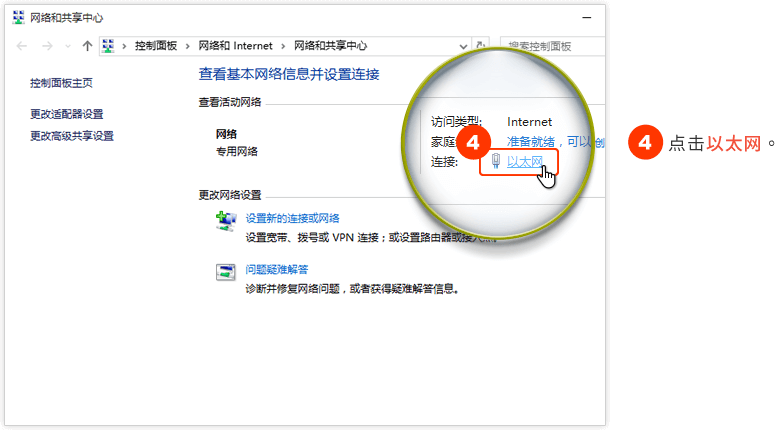Click the Forward arrow in the navigation bar

[x=47, y=46]
